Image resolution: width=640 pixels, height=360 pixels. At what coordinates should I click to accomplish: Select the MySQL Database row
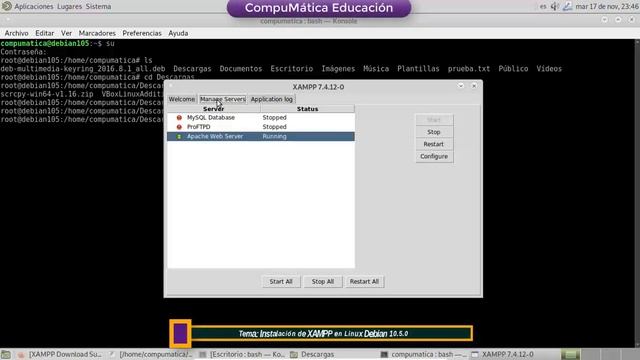[261, 118]
